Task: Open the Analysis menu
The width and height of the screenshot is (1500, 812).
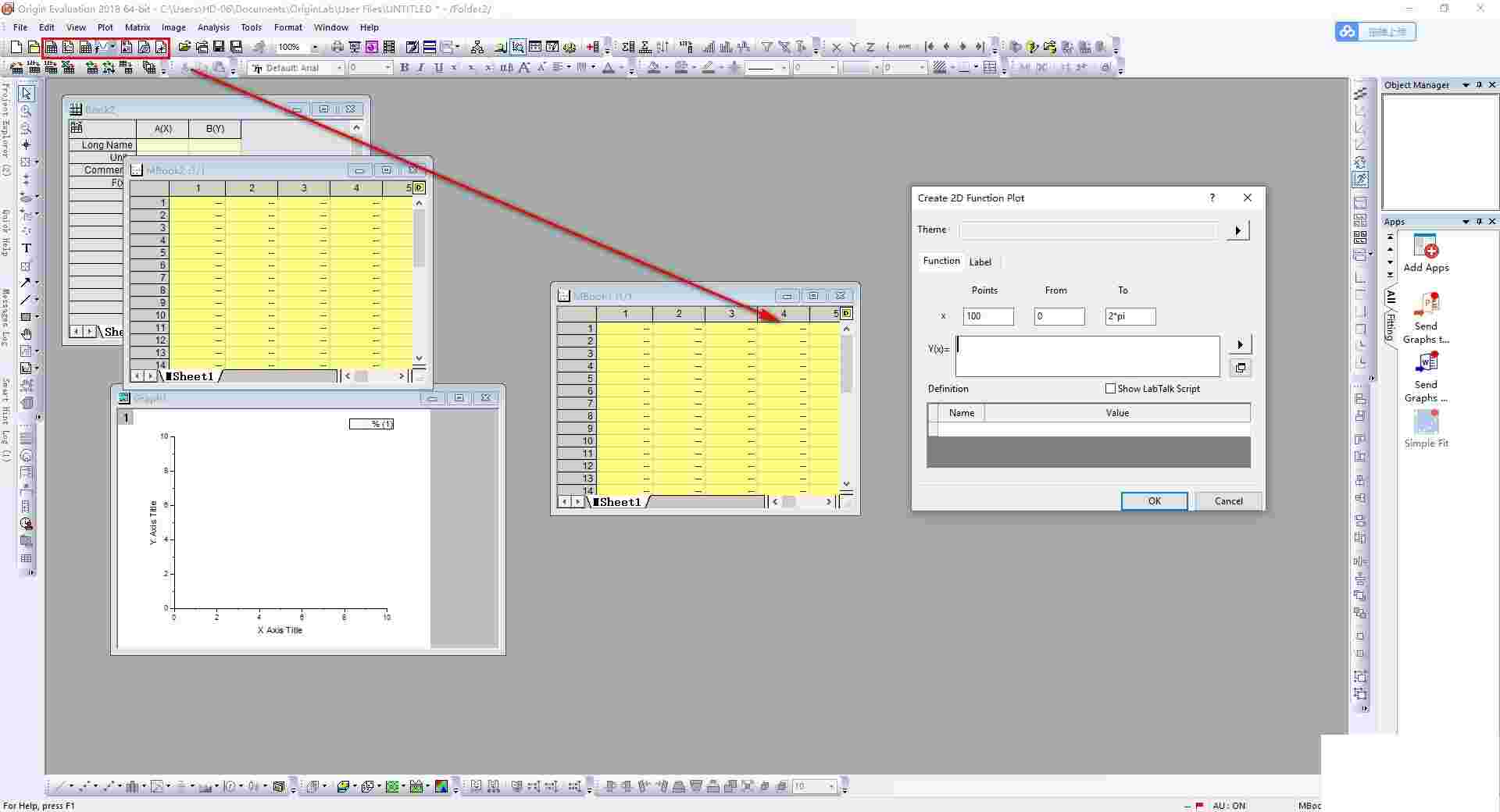Action: tap(213, 27)
